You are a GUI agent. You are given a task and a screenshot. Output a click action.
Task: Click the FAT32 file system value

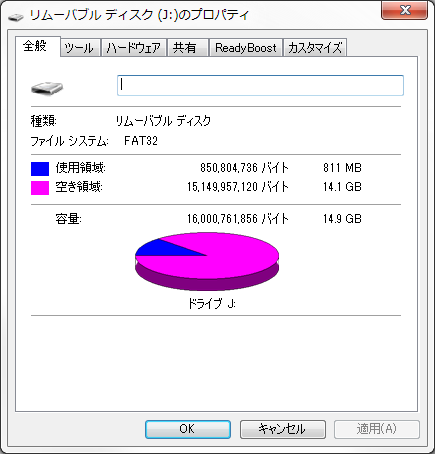point(141,141)
